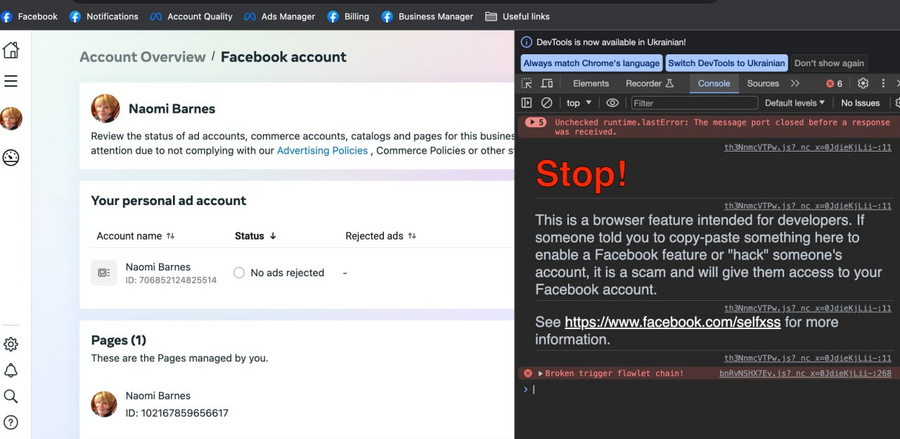The width and height of the screenshot is (900, 439).
Task: Go to Account Overview breadcrumb
Action: 142,57
